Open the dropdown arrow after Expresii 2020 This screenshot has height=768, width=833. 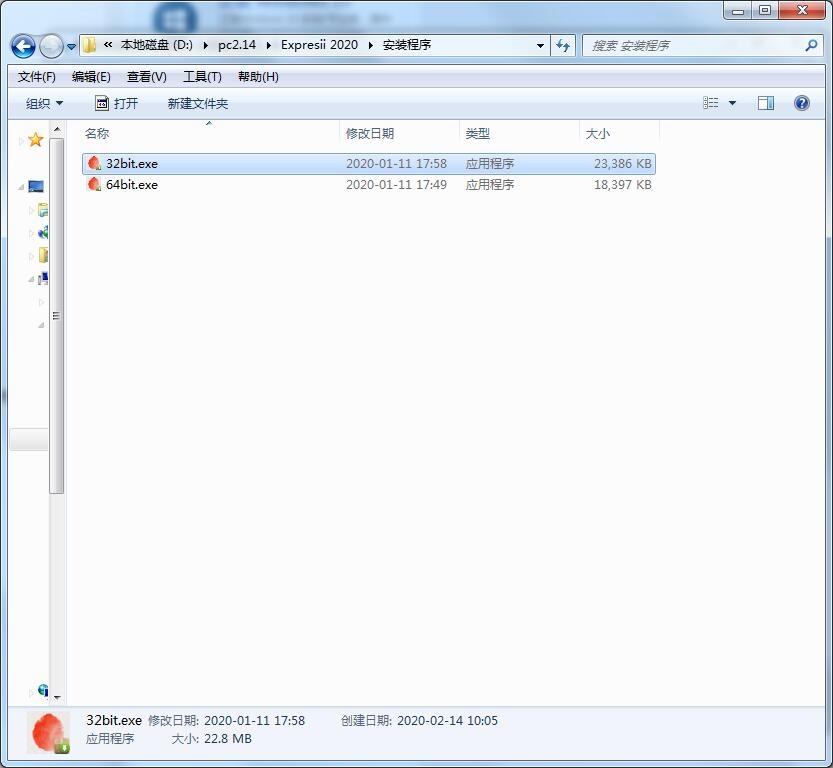point(371,46)
